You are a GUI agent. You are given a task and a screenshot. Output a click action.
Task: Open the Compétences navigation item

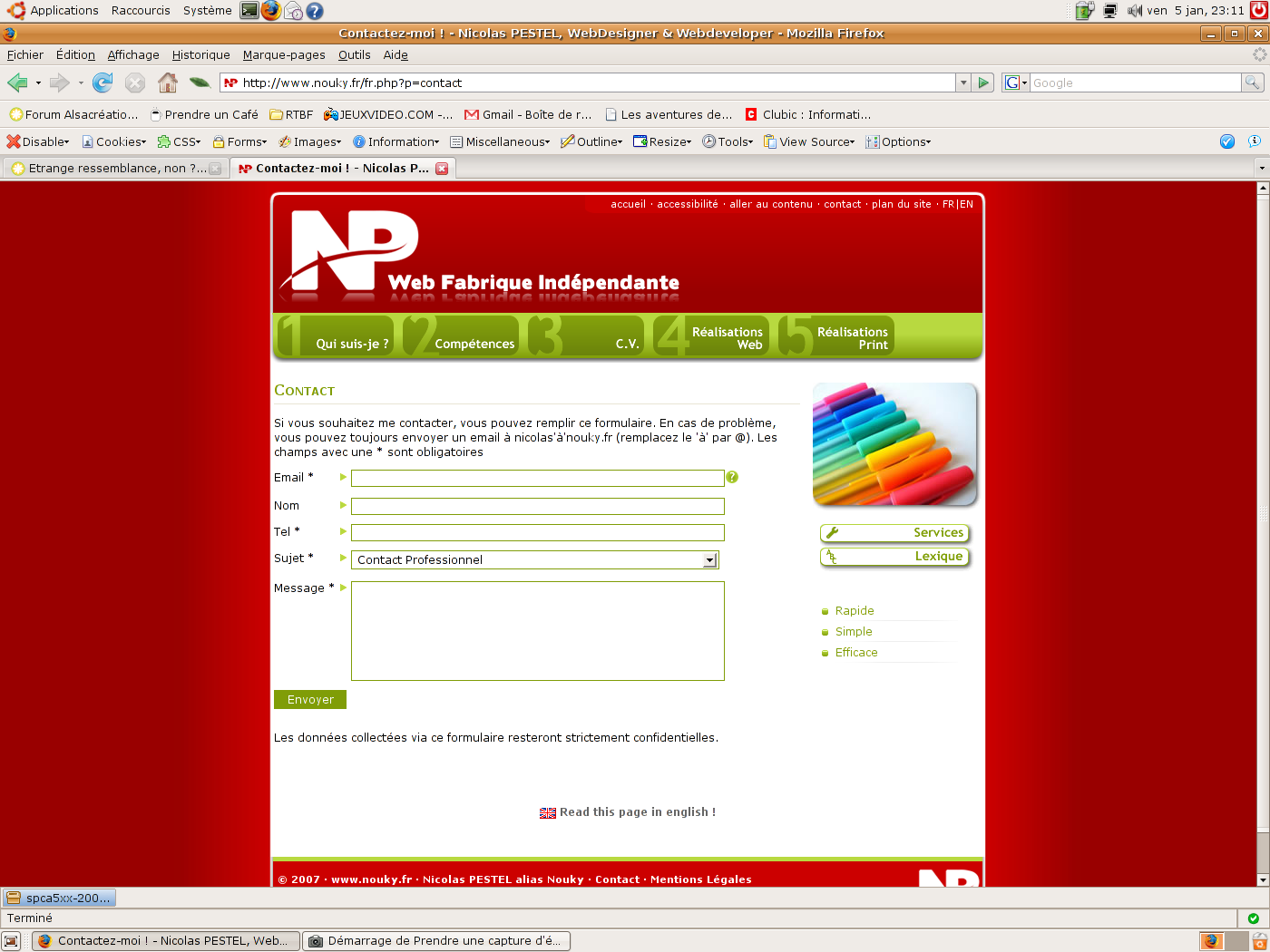(461, 335)
